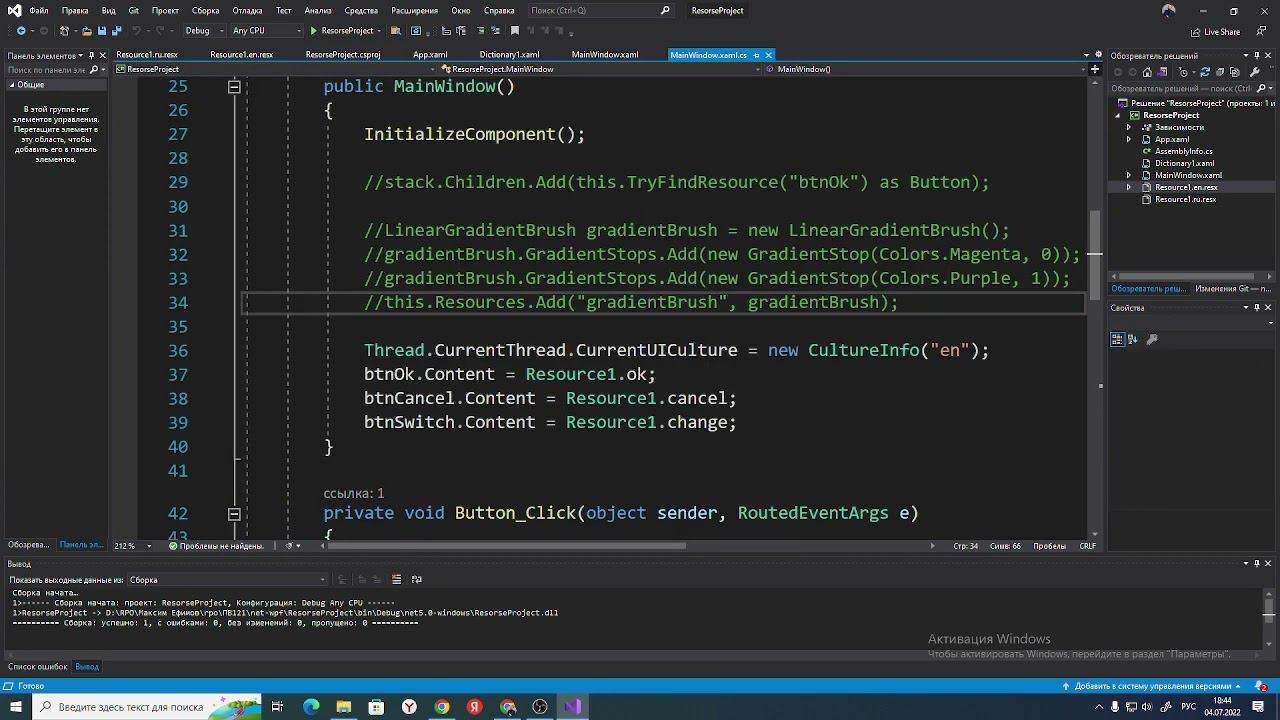This screenshot has height=720, width=1280.
Task: Collapse the MainWindow constructor outlining box
Action: tap(234, 87)
